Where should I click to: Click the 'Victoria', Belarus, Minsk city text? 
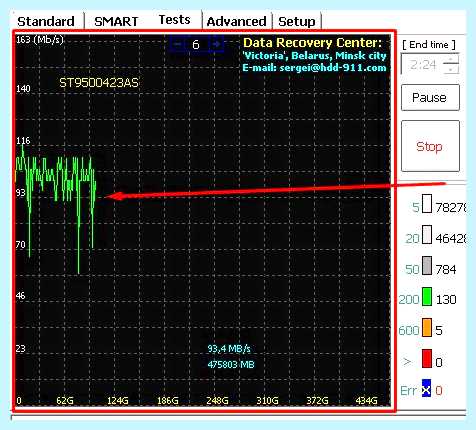314,55
